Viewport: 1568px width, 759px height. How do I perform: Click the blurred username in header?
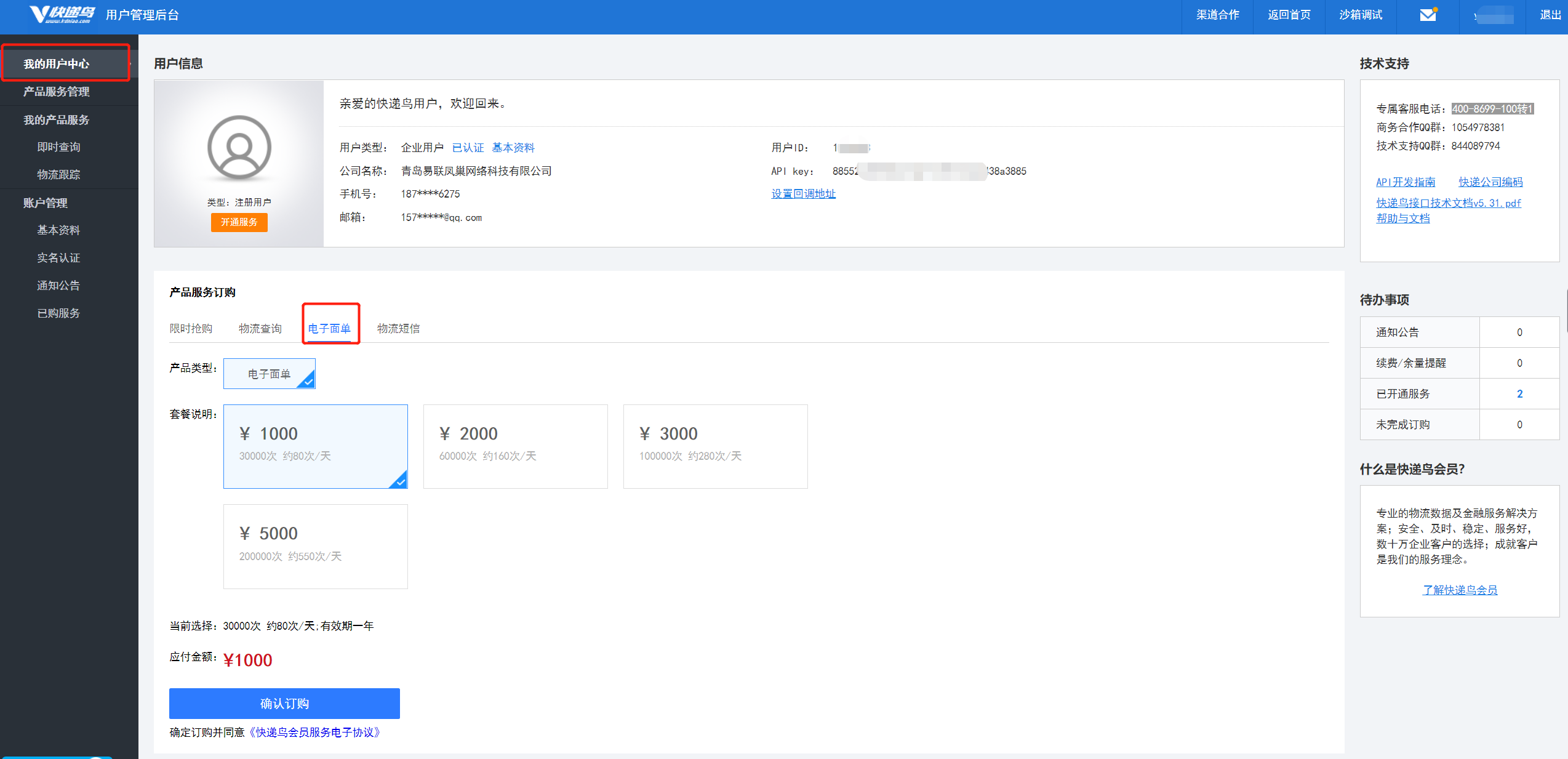tap(1493, 15)
